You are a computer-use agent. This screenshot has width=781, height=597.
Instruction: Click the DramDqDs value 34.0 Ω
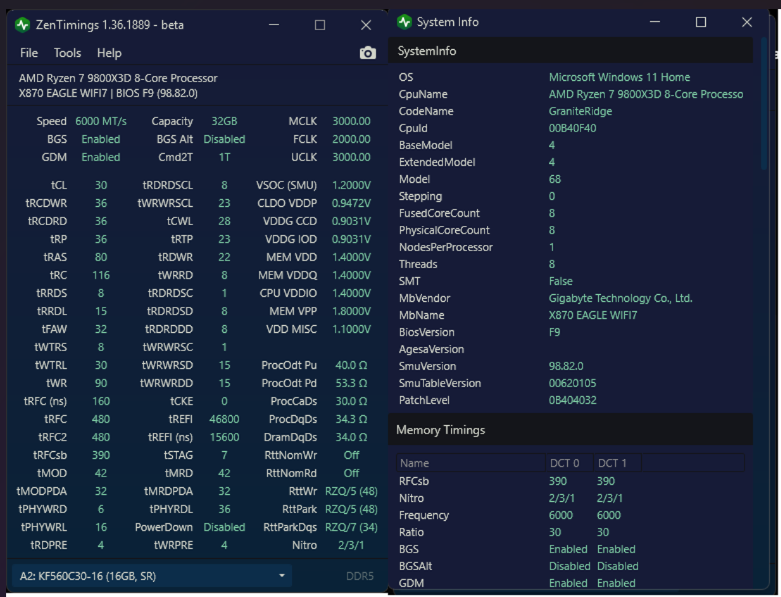pos(351,437)
